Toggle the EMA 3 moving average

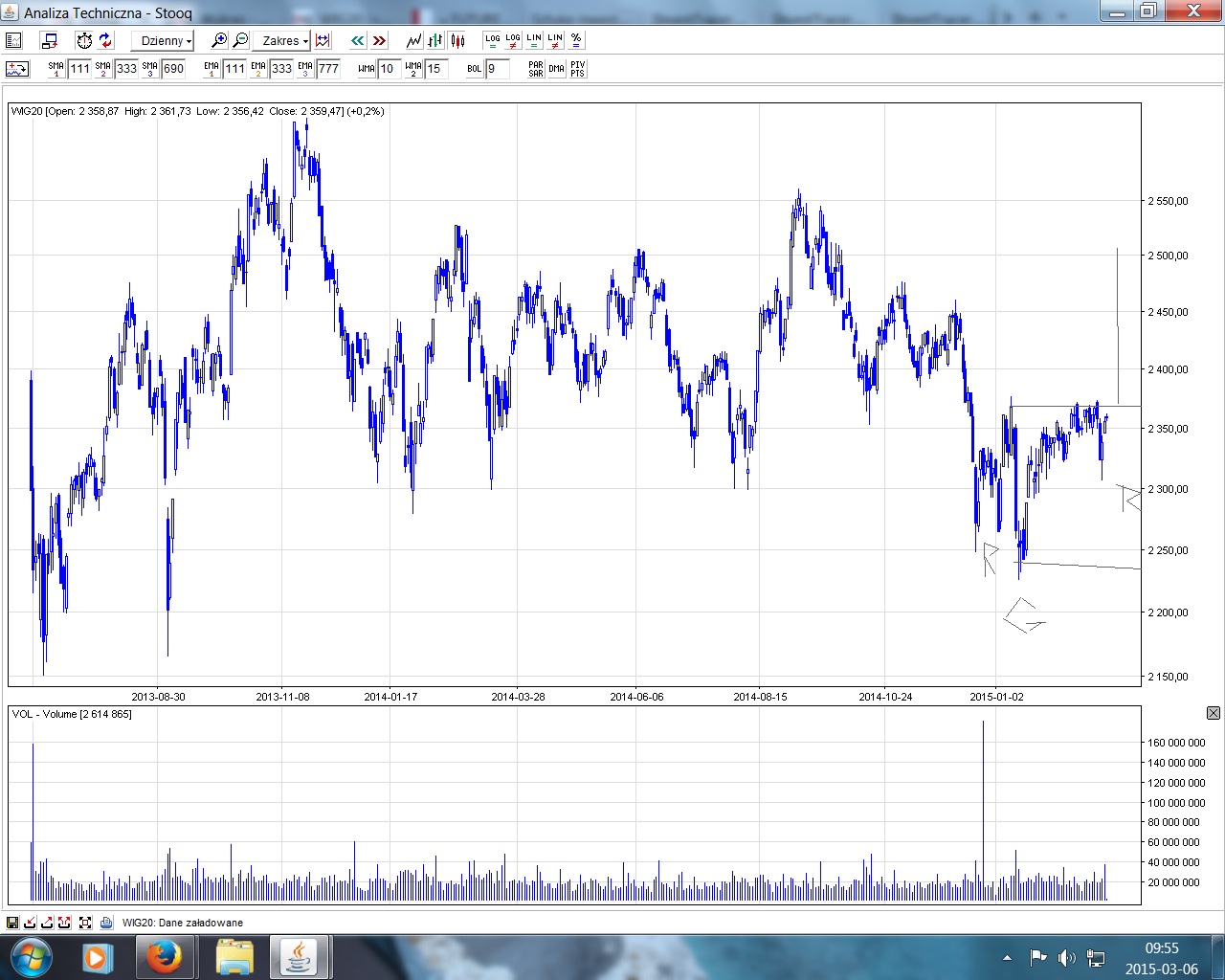click(x=305, y=69)
